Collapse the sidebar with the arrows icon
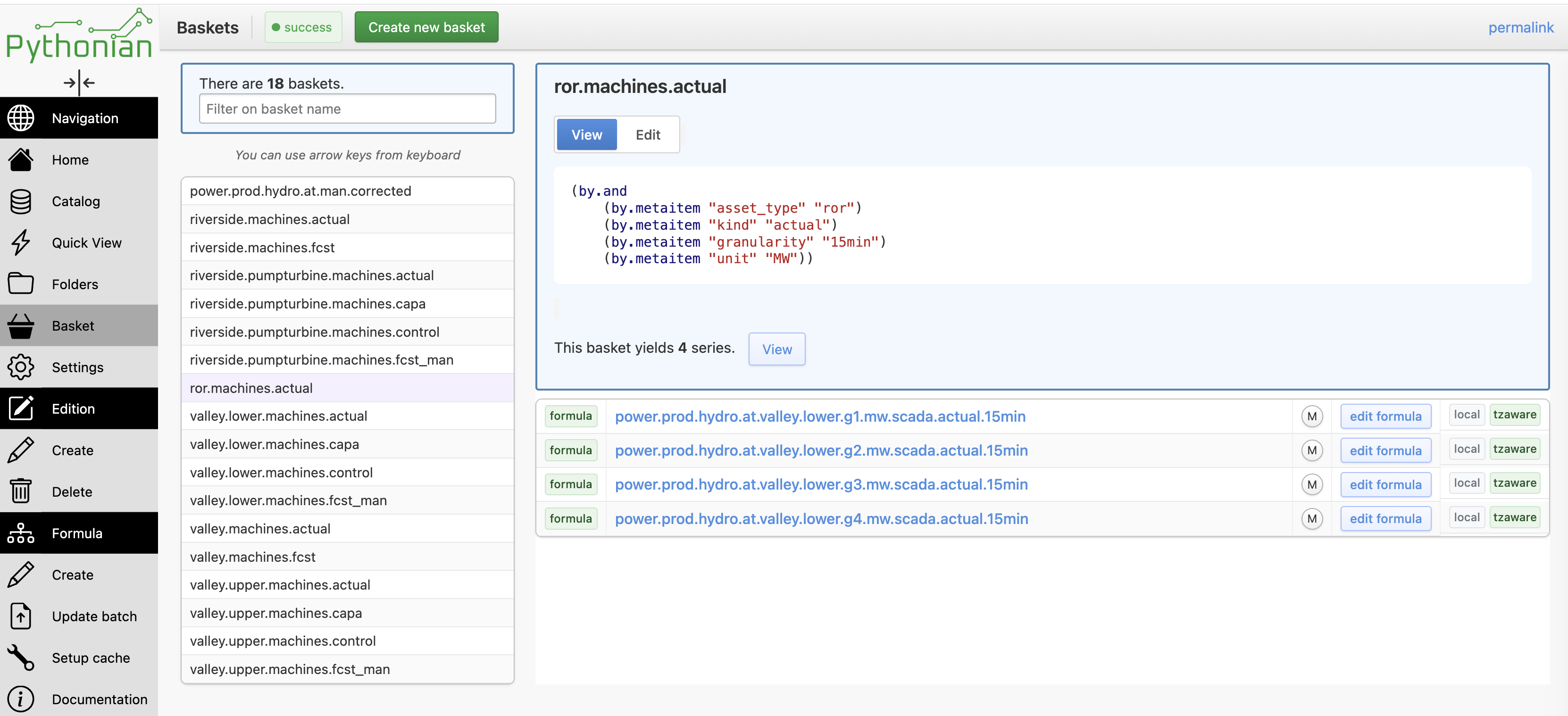 pos(79,82)
